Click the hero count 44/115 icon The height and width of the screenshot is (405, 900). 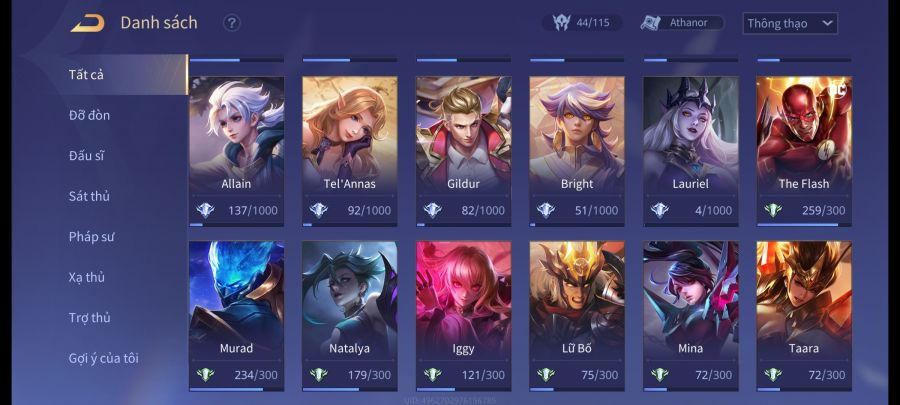coord(561,22)
